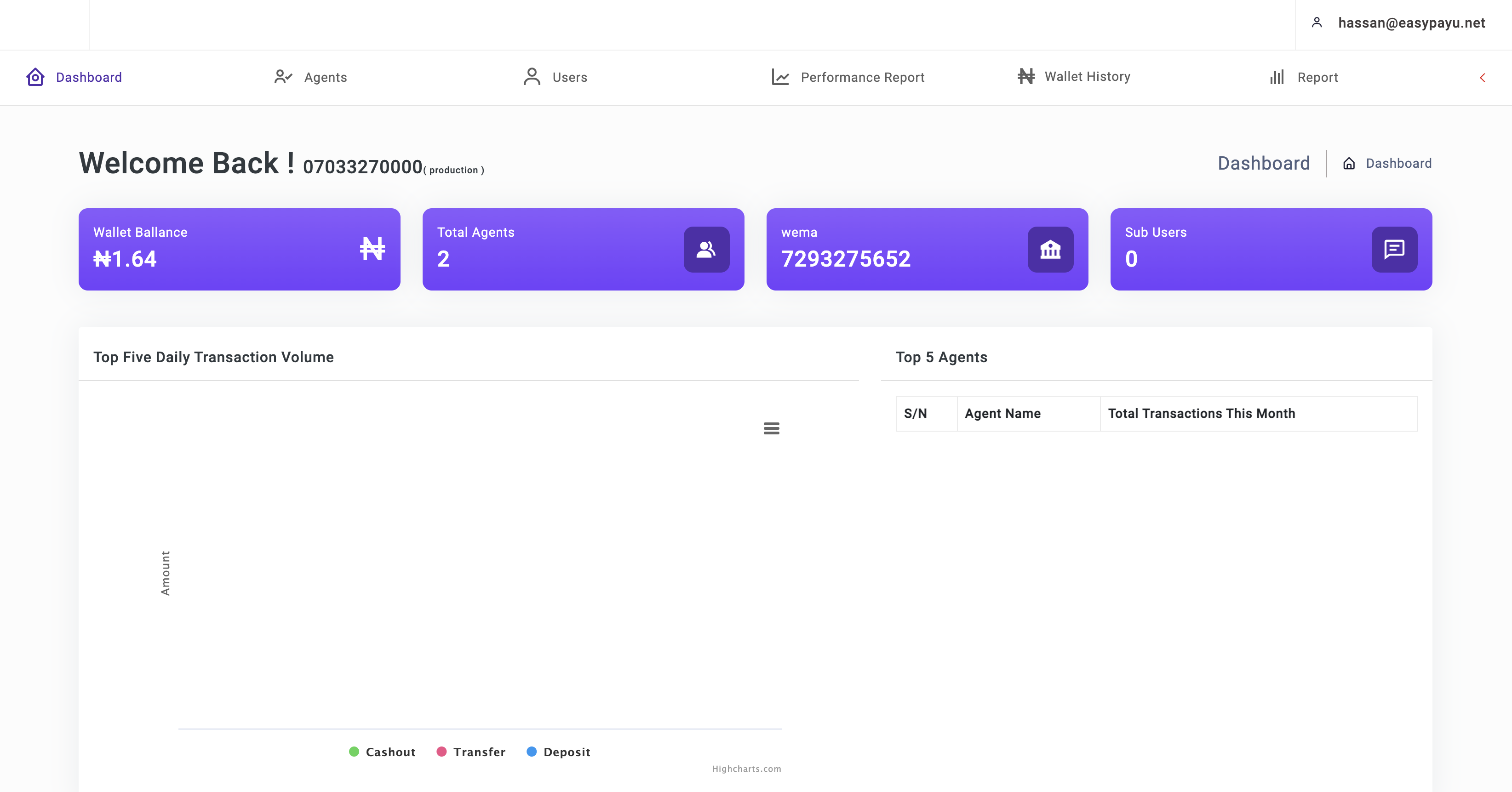
Task: Click the Total Agents people icon
Action: (706, 249)
